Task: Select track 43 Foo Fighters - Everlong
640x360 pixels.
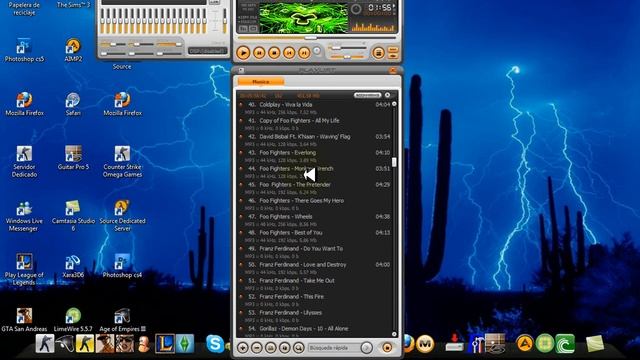Action: pyautogui.click(x=315, y=156)
